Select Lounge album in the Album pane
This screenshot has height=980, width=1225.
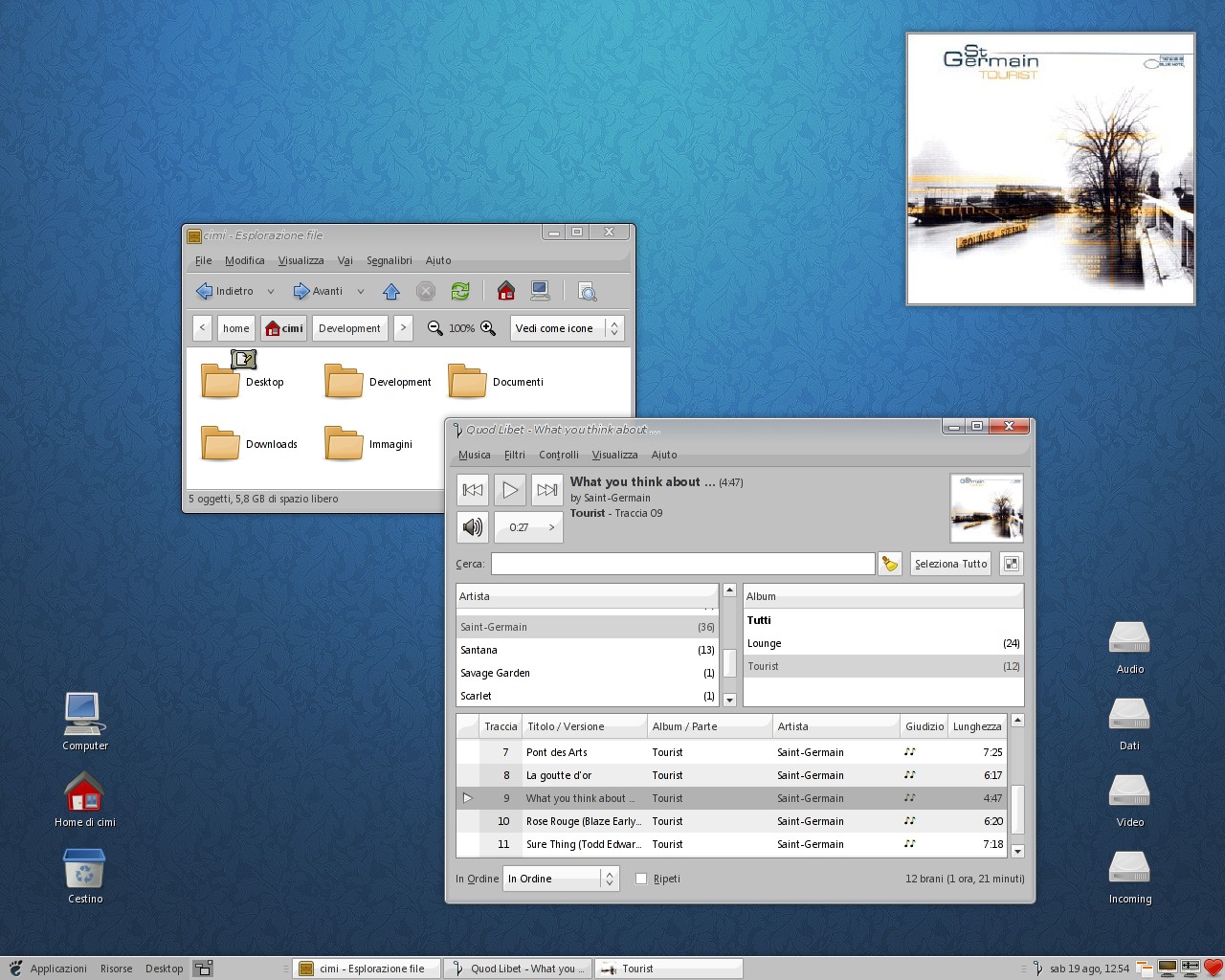click(x=883, y=643)
